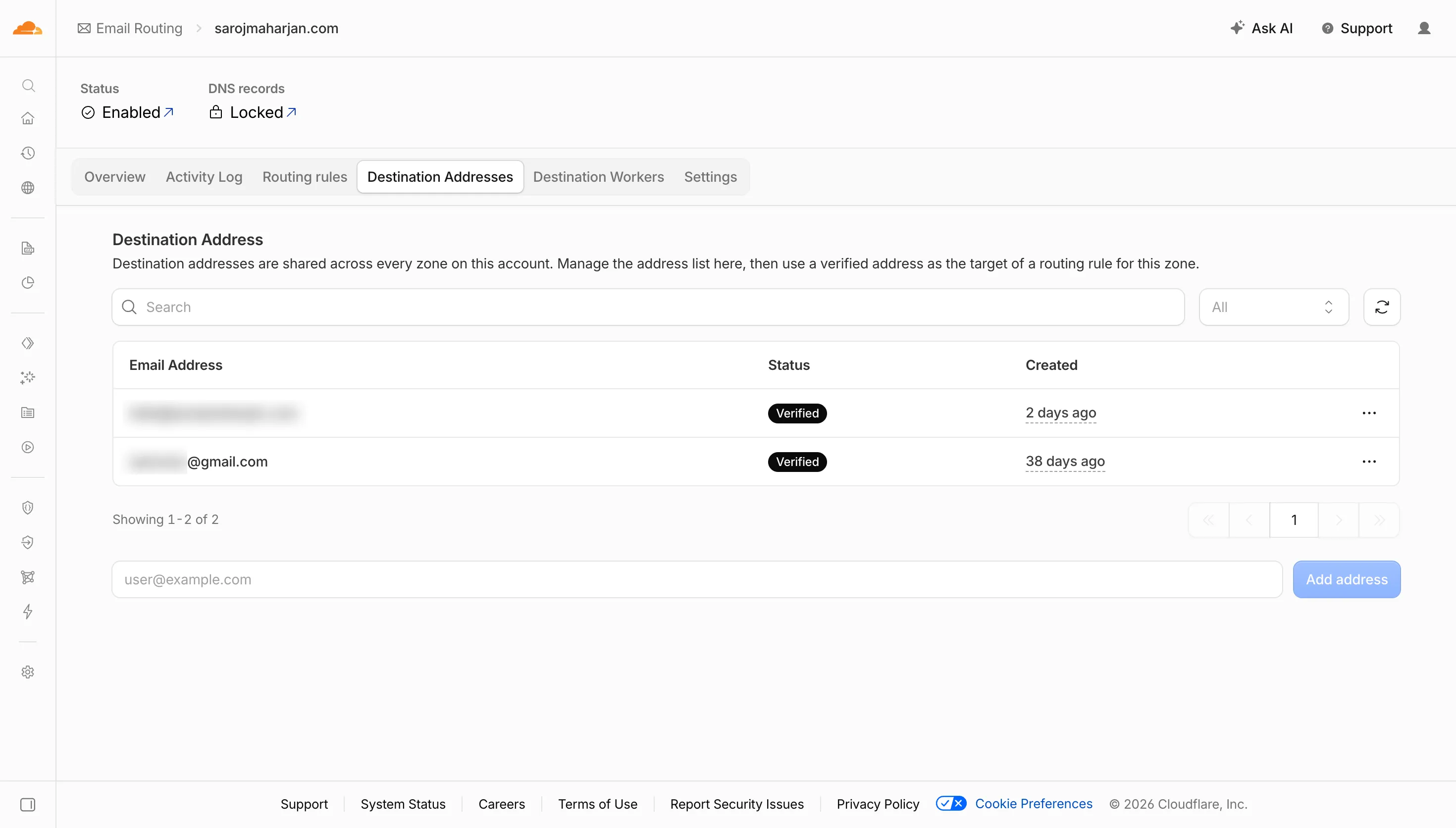Screen dimensions: 1456x828
Task: Open Report Security Issues footer link
Action: click(737, 804)
